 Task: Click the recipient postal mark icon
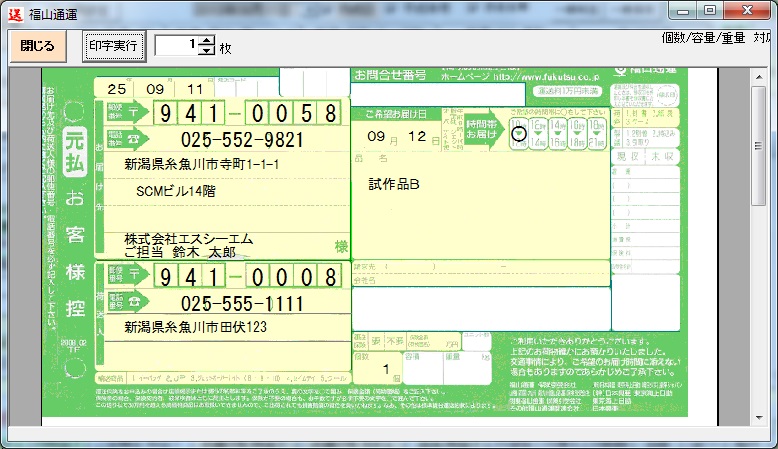(x=134, y=113)
